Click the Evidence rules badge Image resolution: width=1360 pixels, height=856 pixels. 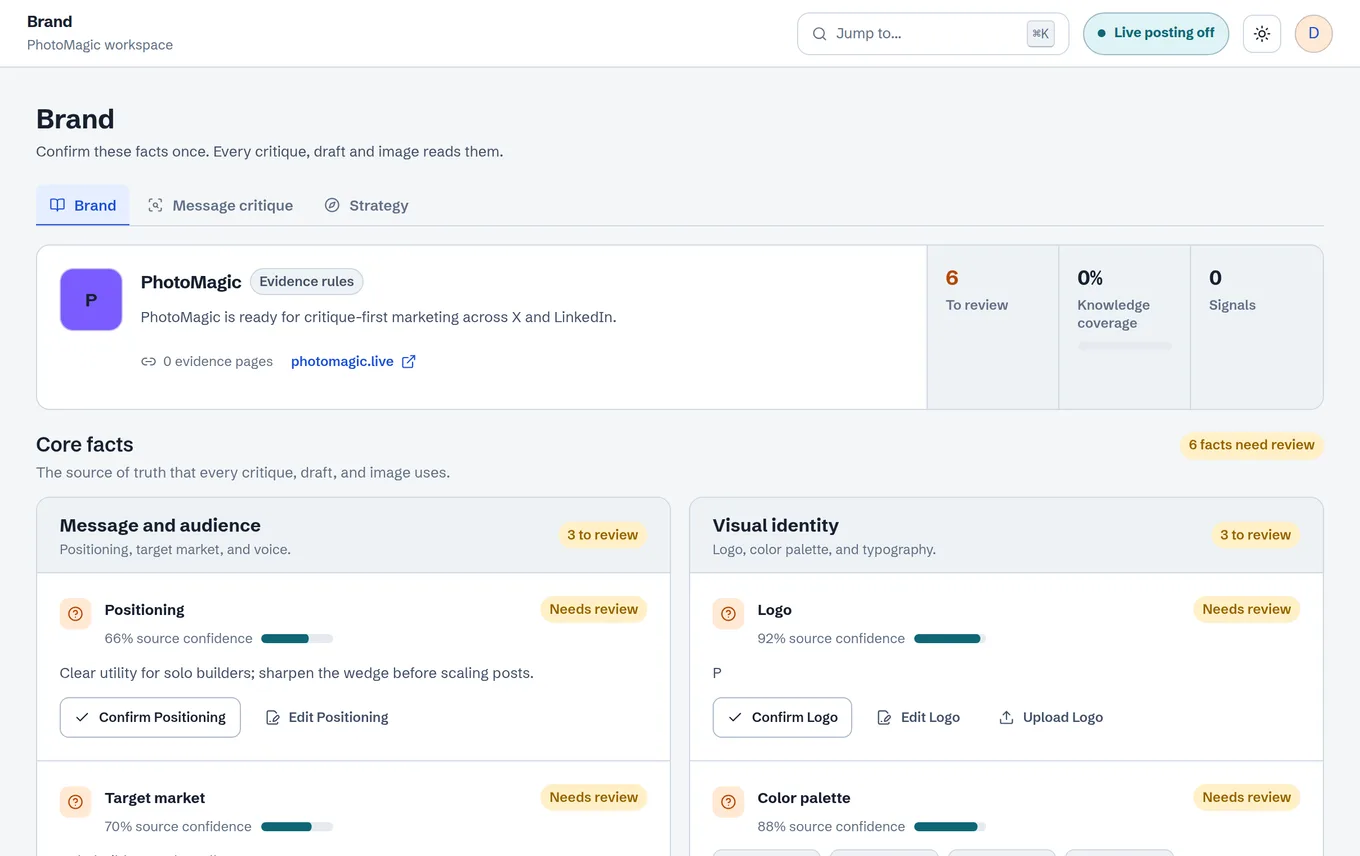306,281
